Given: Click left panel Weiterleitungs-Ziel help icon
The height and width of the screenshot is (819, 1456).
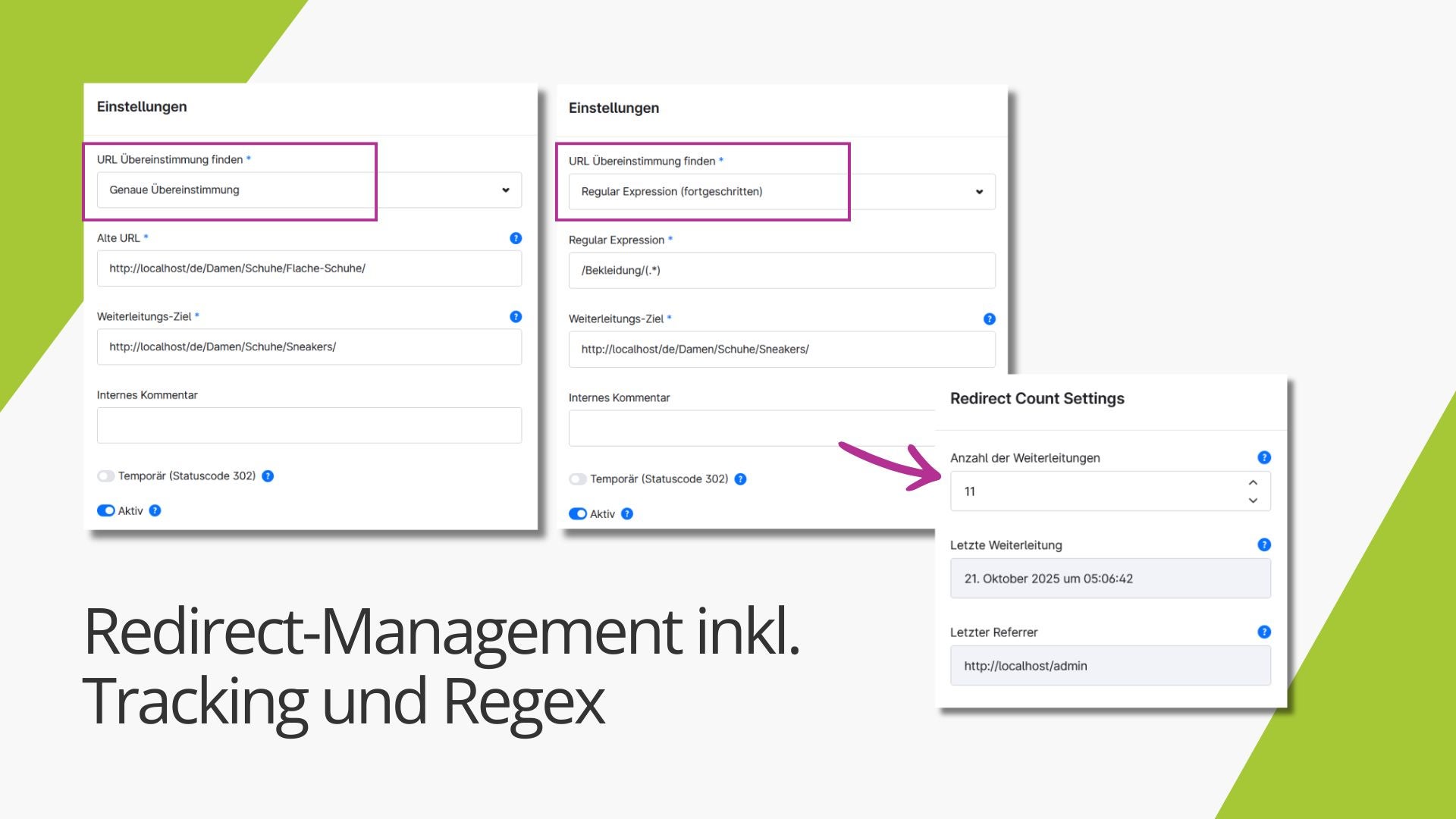Looking at the screenshot, I should click(516, 317).
